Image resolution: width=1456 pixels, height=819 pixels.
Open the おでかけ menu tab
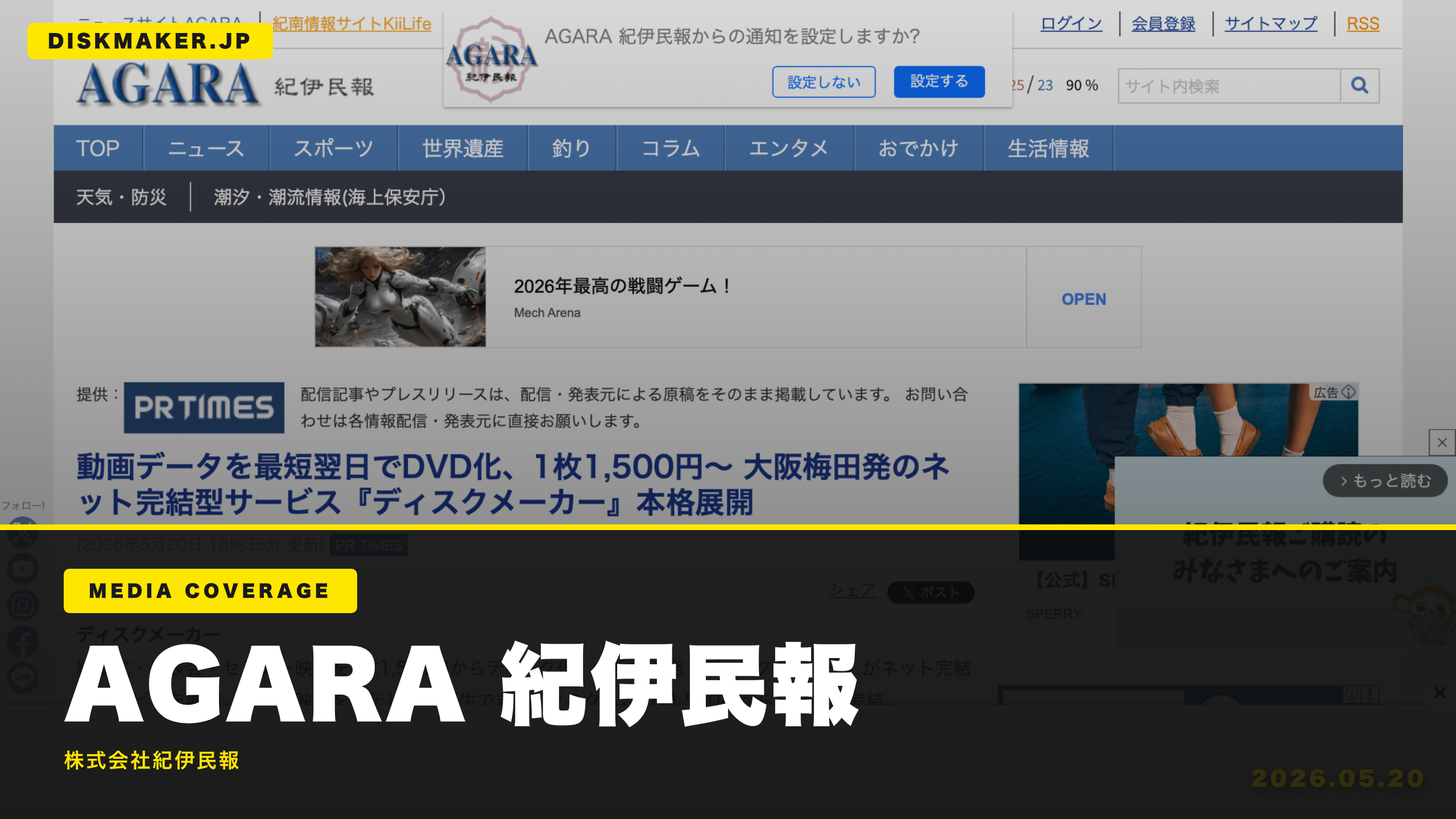click(x=919, y=148)
